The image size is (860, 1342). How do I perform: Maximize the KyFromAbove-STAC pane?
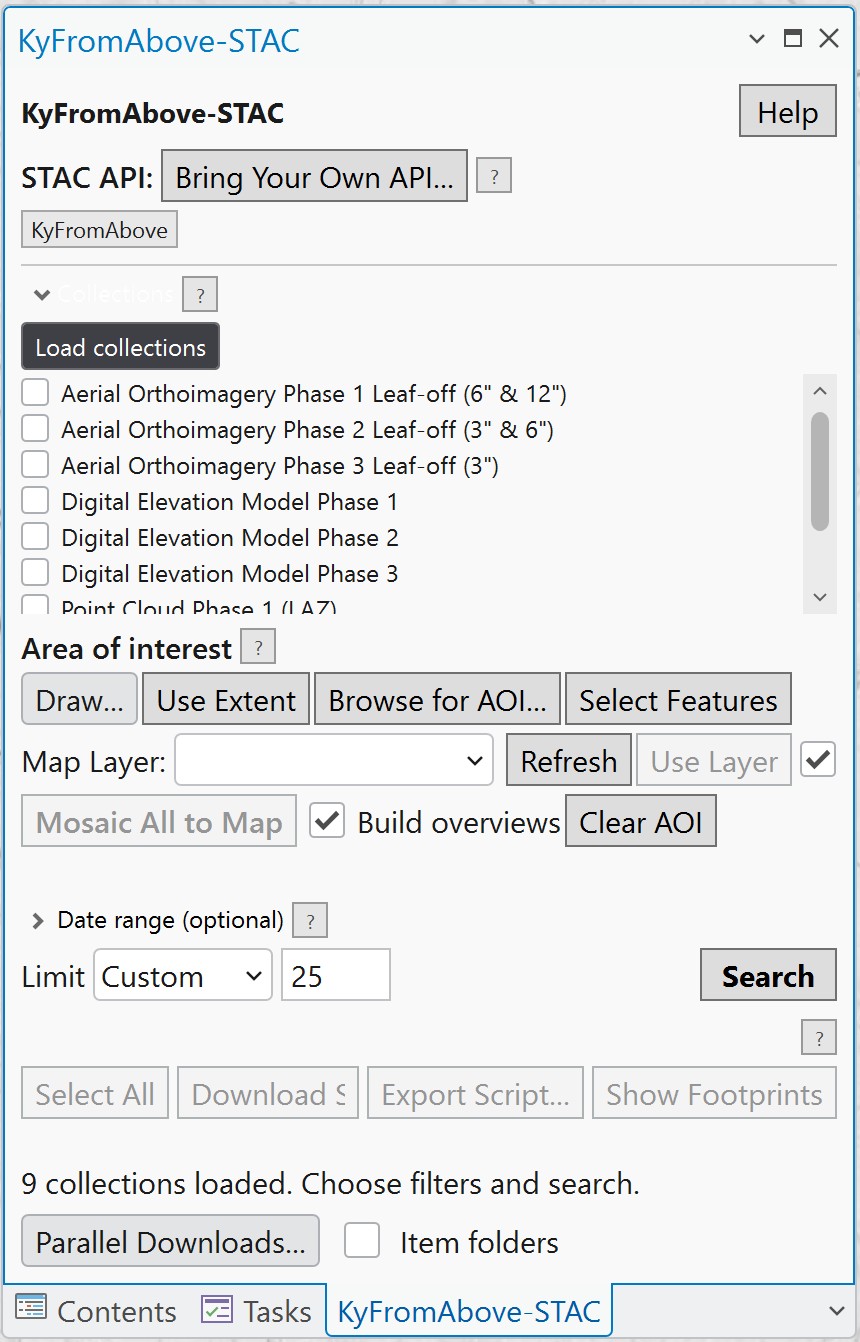(793, 39)
